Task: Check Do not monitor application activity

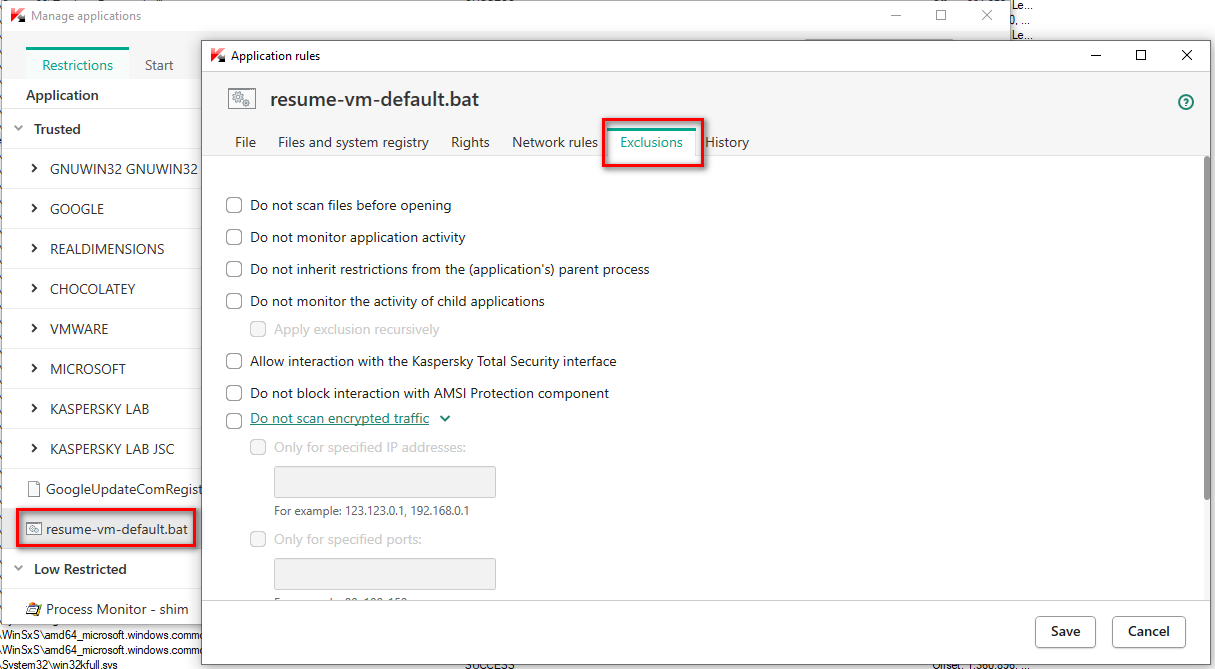Action: click(x=234, y=237)
